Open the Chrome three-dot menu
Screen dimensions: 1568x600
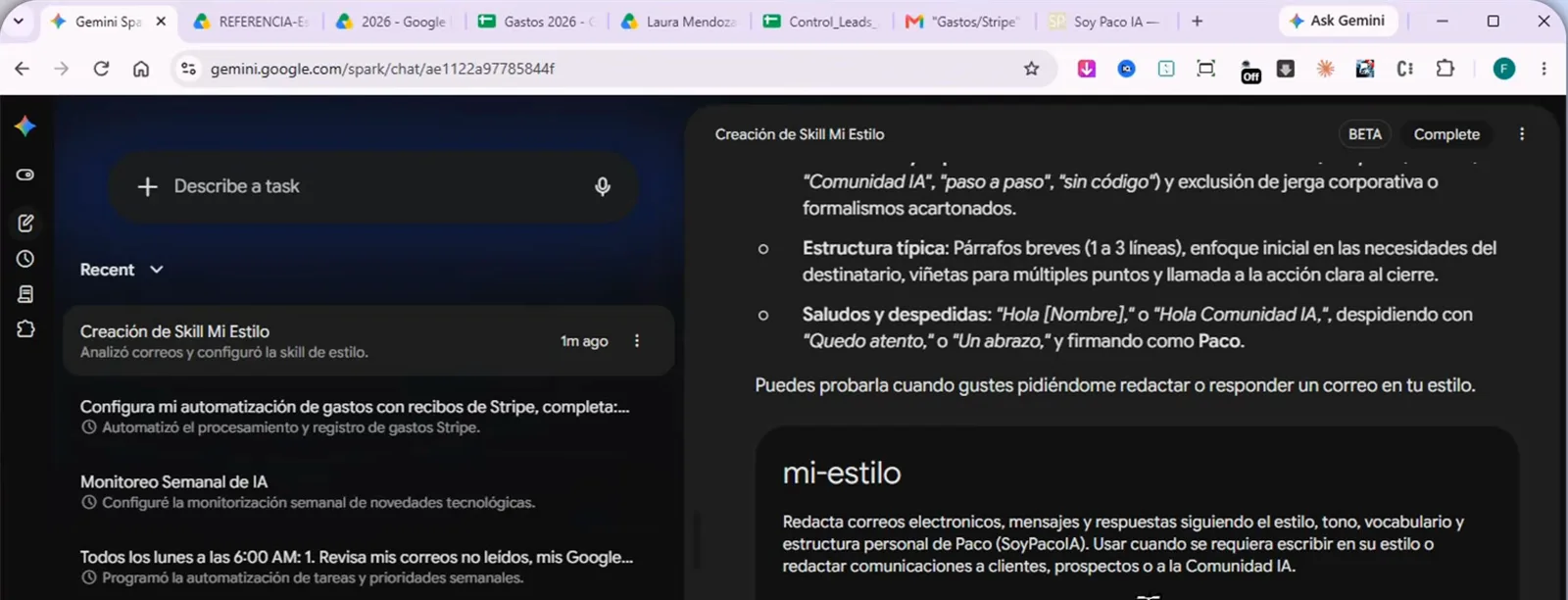click(1543, 69)
